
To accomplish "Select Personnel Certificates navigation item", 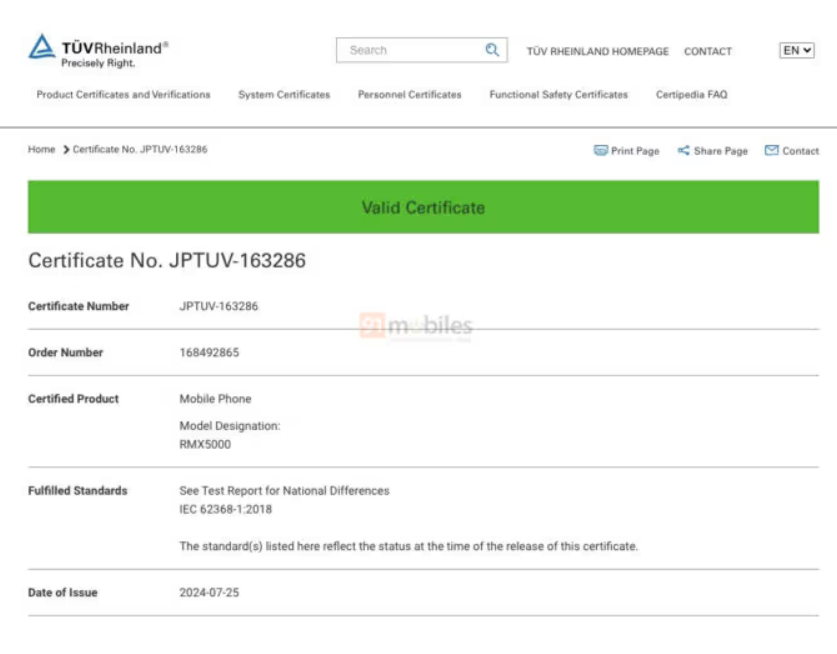I will tap(410, 95).
